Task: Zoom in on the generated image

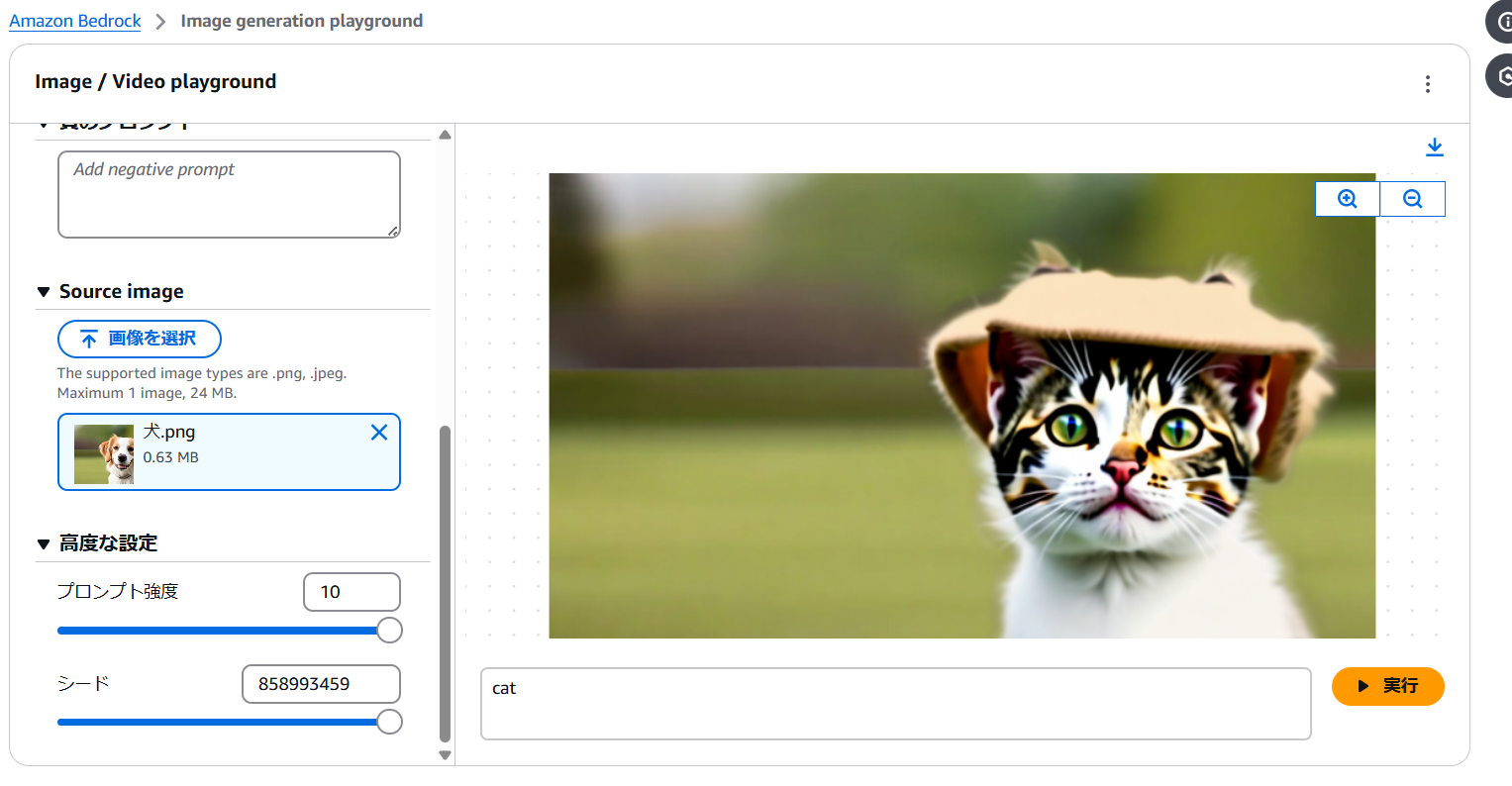Action: (1348, 199)
